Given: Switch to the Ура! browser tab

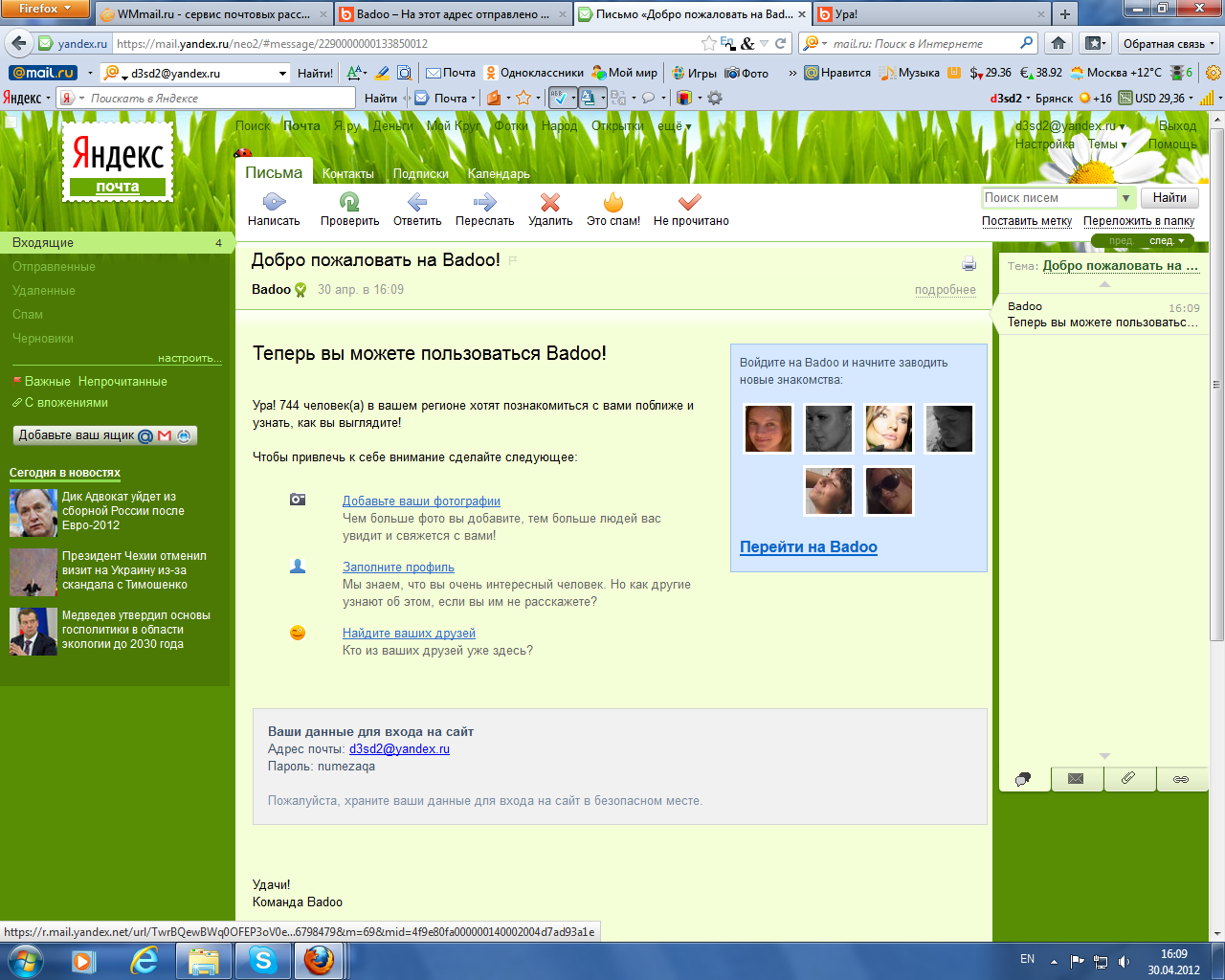Looking at the screenshot, I should coord(931,14).
